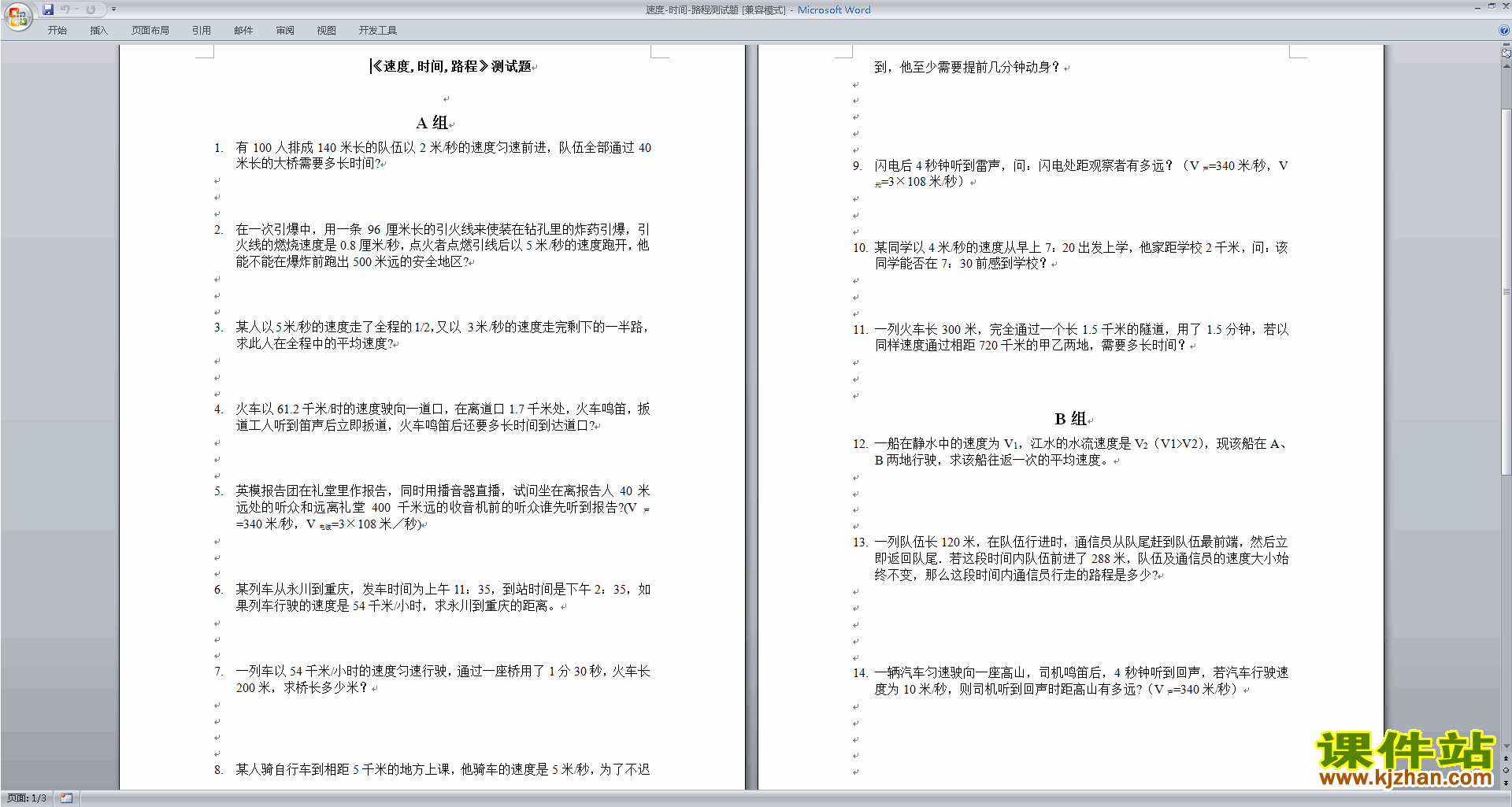Click the document title 《速度,时间,路程》测试题
The height and width of the screenshot is (807, 1512).
point(451,67)
